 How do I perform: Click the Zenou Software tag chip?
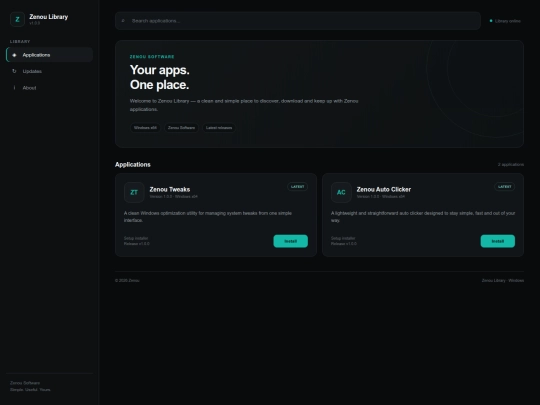(181, 128)
